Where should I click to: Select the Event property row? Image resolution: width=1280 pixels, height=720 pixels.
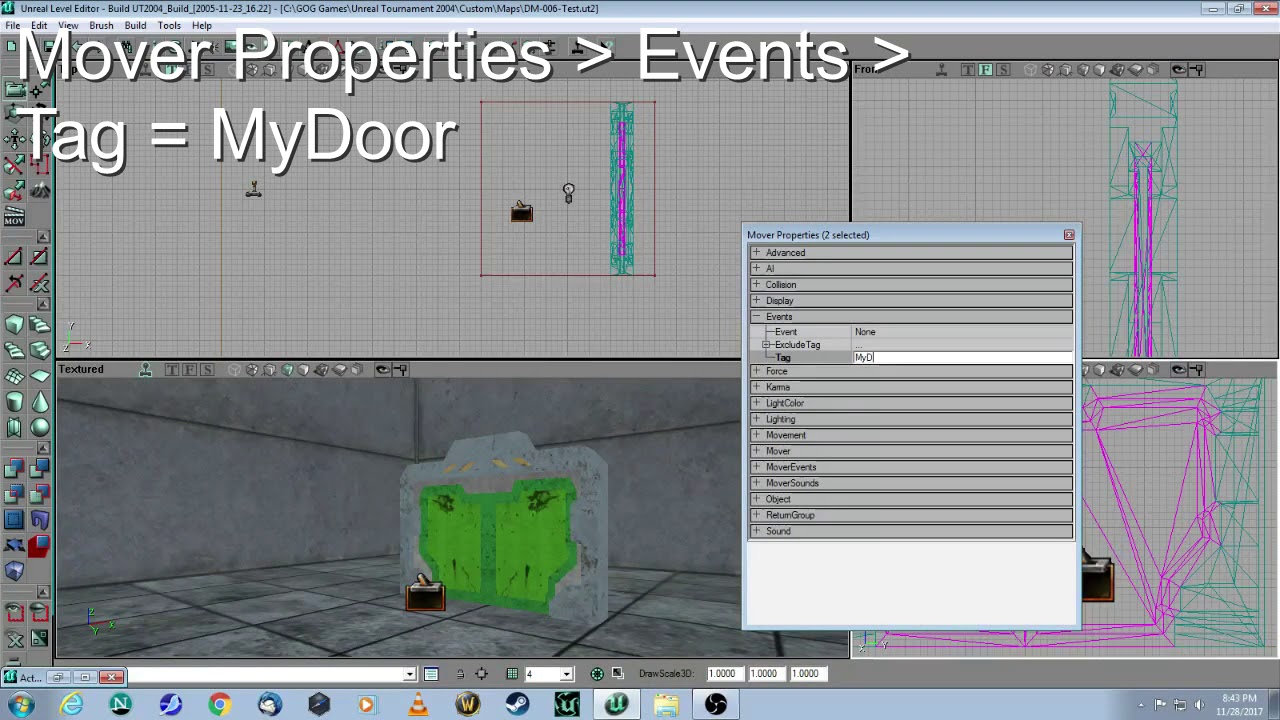click(x=911, y=332)
